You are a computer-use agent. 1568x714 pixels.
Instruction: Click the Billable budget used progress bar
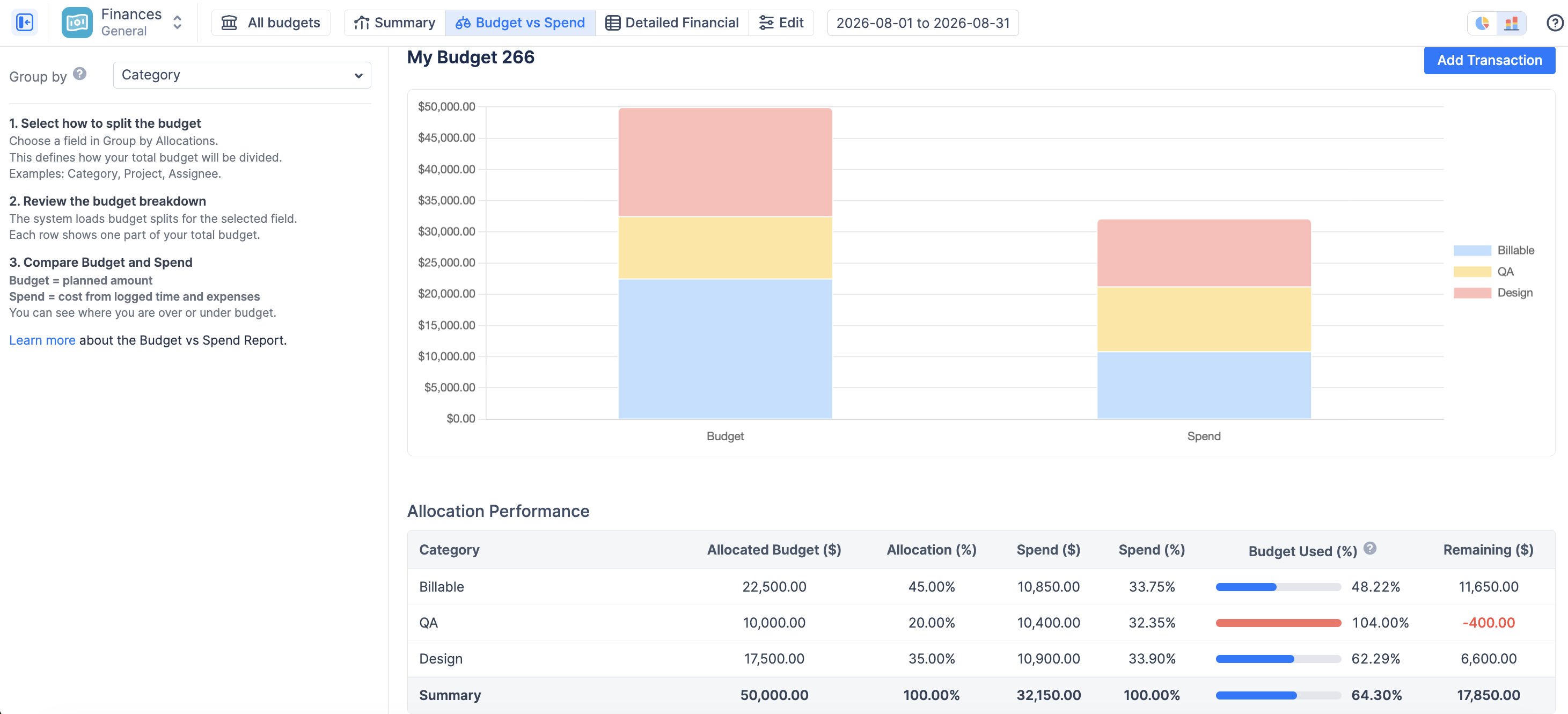pyautogui.click(x=1278, y=587)
